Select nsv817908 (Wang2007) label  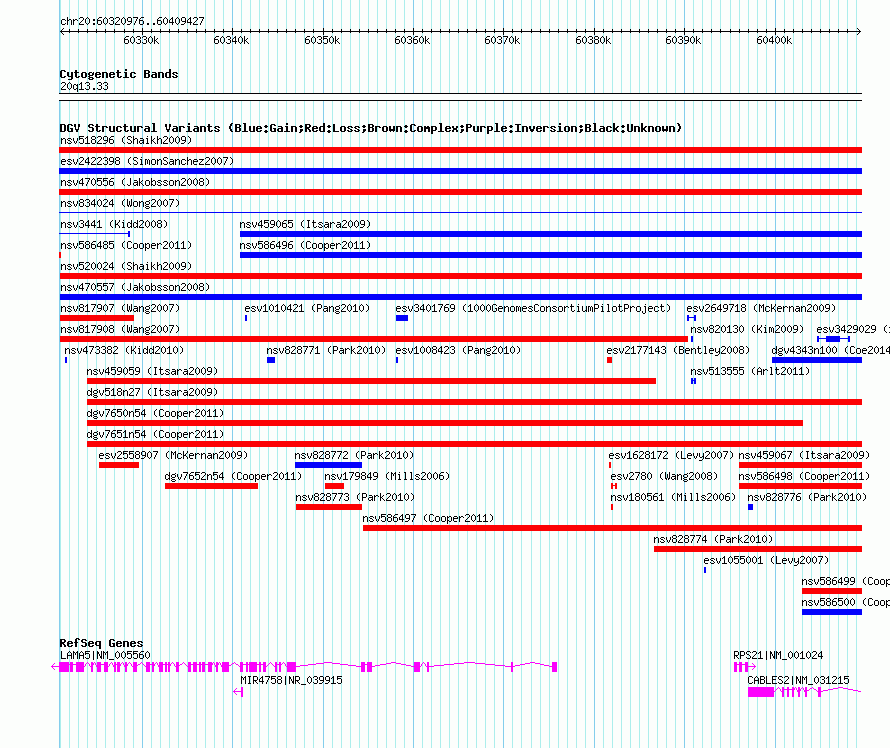click(120, 329)
